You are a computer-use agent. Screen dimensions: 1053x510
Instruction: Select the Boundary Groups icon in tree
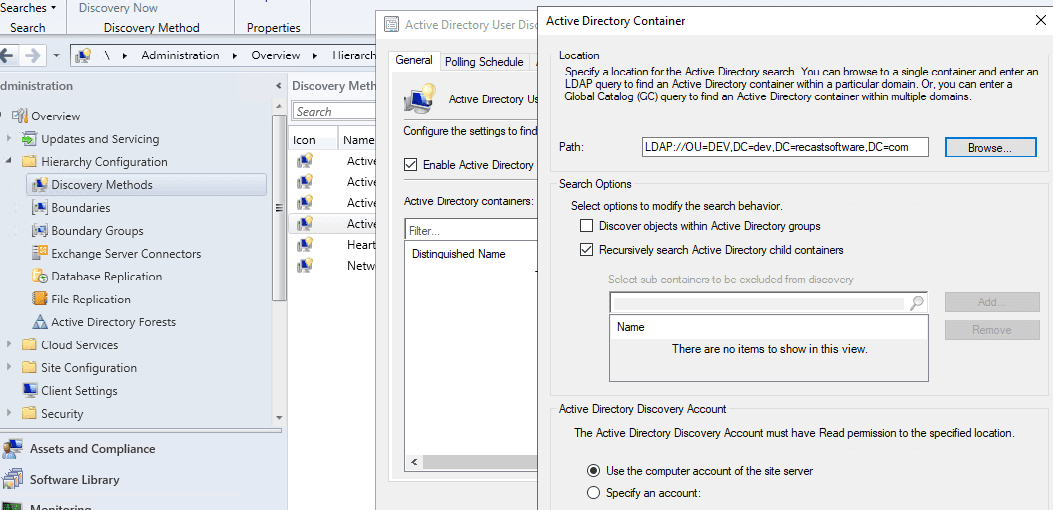point(40,231)
